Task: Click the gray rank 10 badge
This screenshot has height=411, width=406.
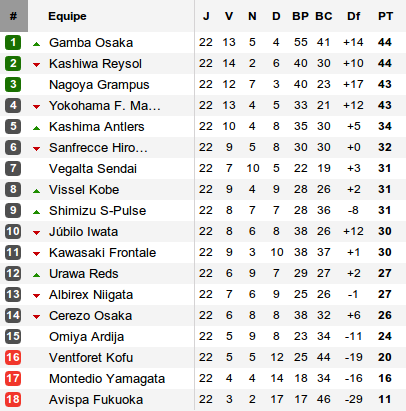Action: pos(13,231)
